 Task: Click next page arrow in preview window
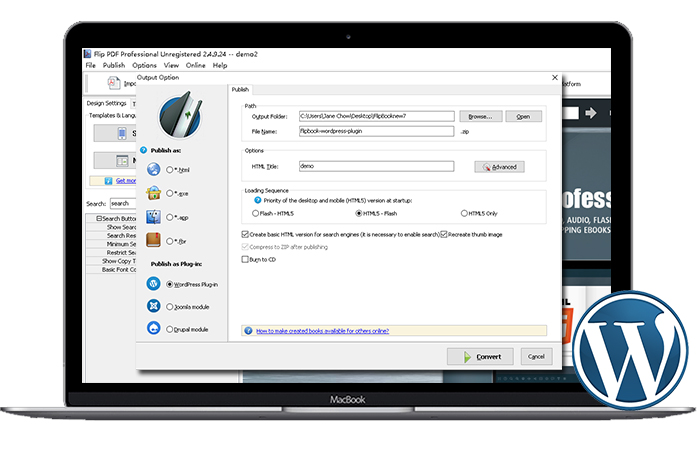591,113
